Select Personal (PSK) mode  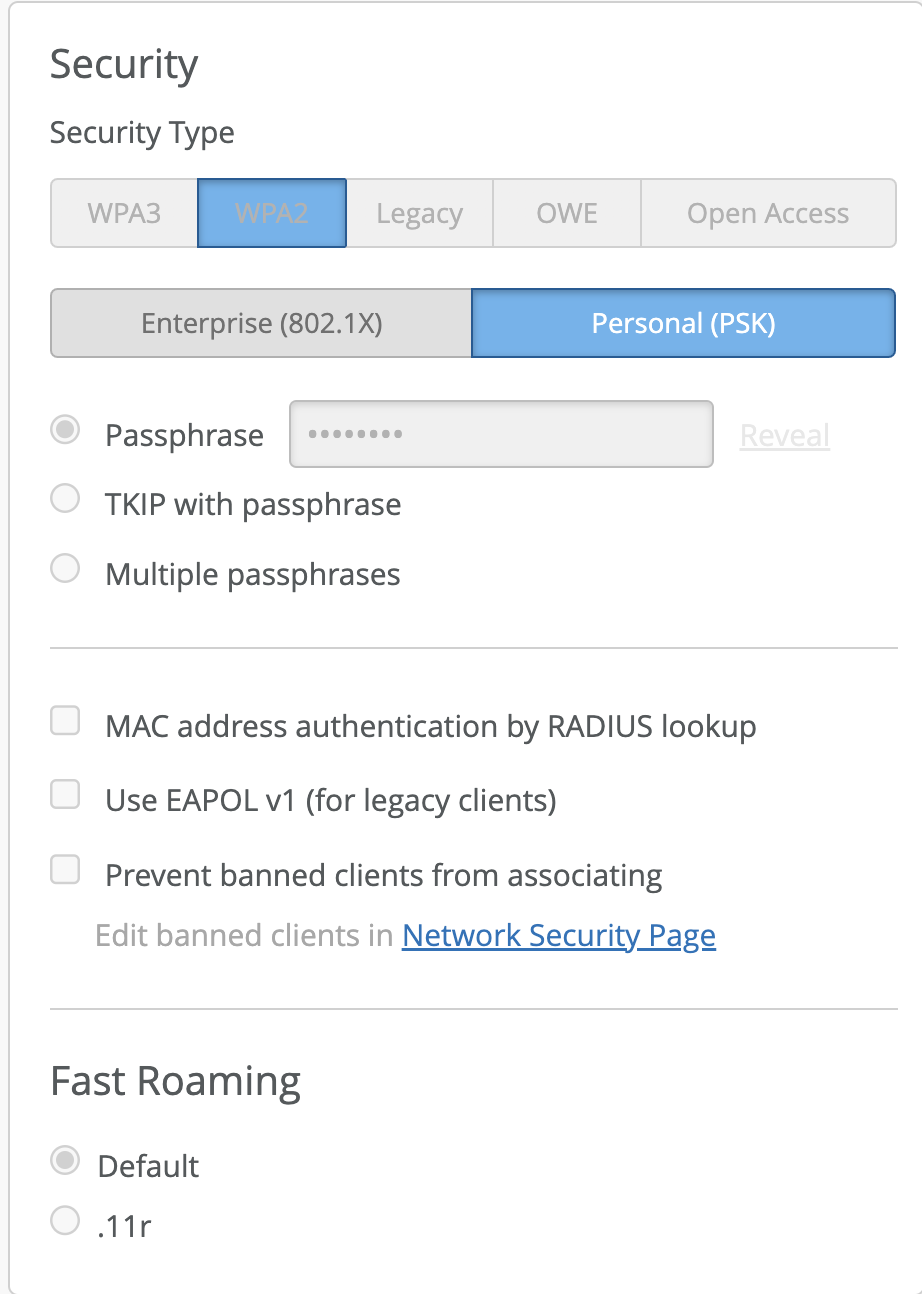click(683, 322)
